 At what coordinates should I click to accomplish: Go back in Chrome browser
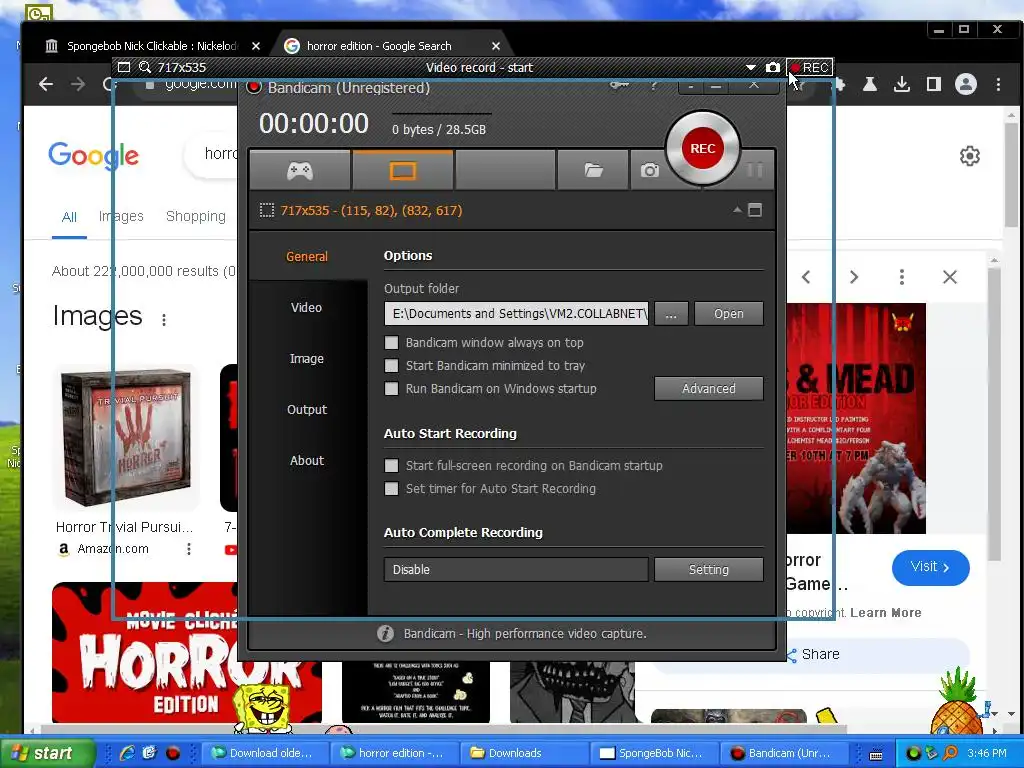point(46,84)
